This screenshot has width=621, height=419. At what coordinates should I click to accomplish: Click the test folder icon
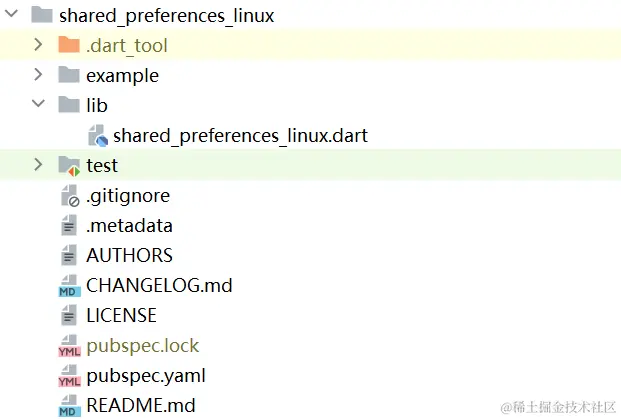69,165
